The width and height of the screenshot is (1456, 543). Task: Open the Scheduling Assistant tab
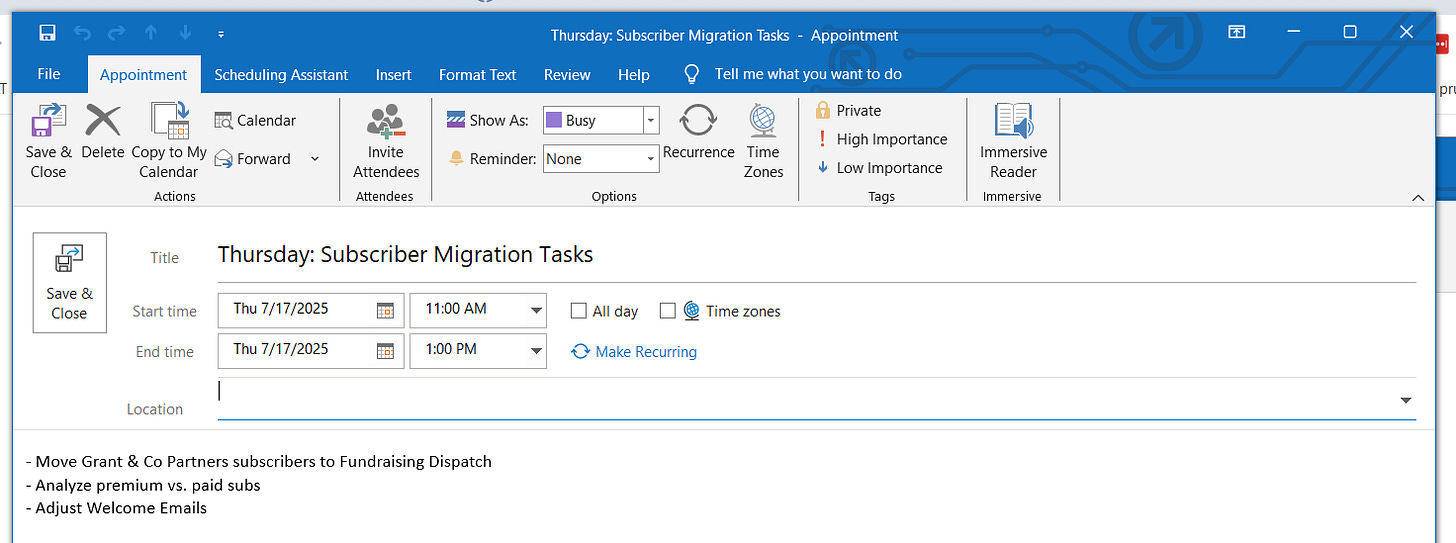pos(281,74)
